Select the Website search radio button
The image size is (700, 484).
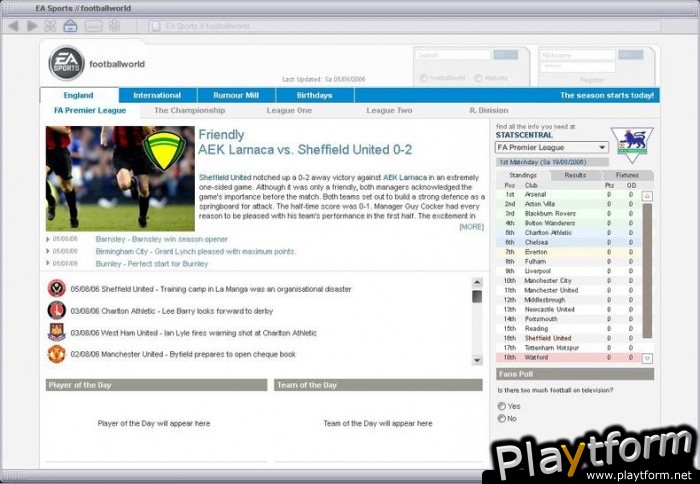pos(478,78)
